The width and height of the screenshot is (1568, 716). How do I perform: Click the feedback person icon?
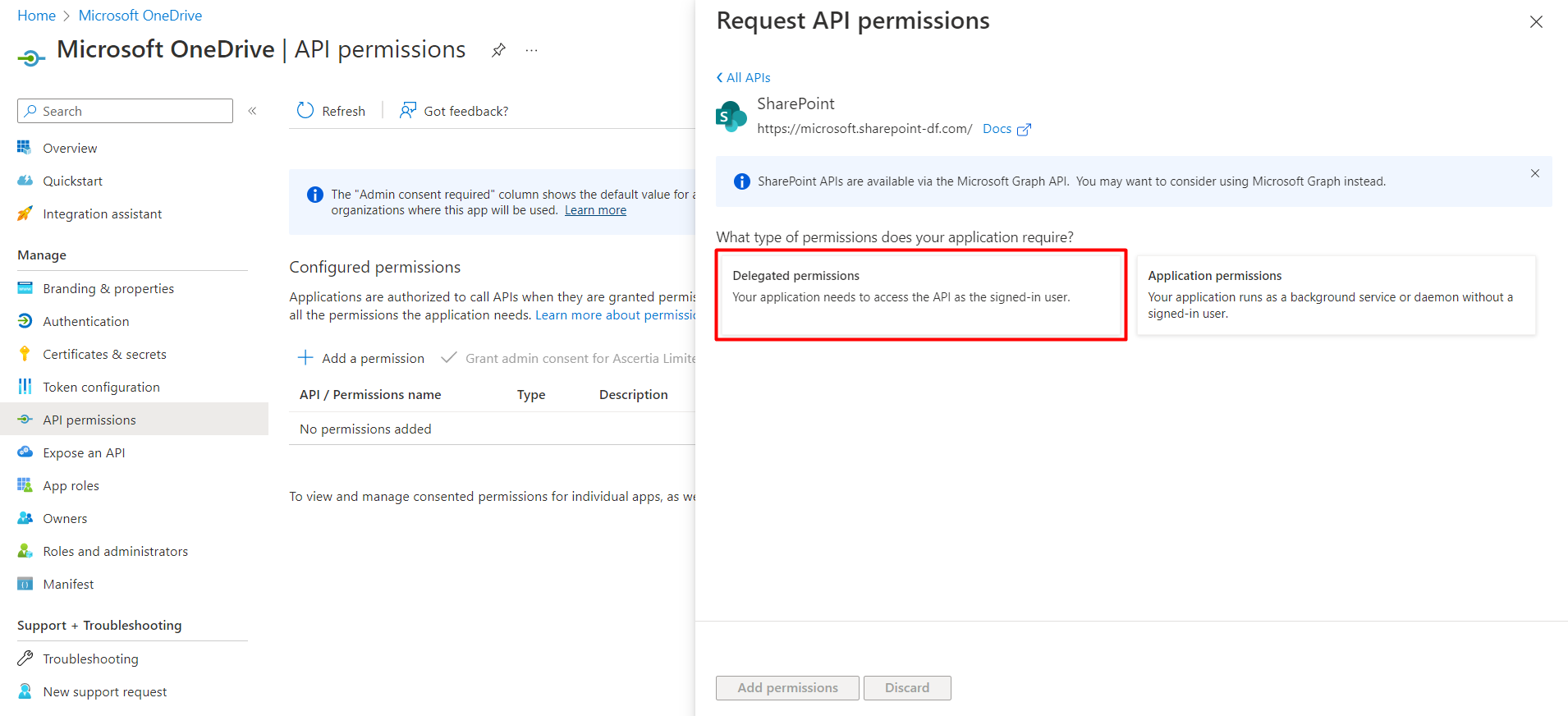(408, 111)
